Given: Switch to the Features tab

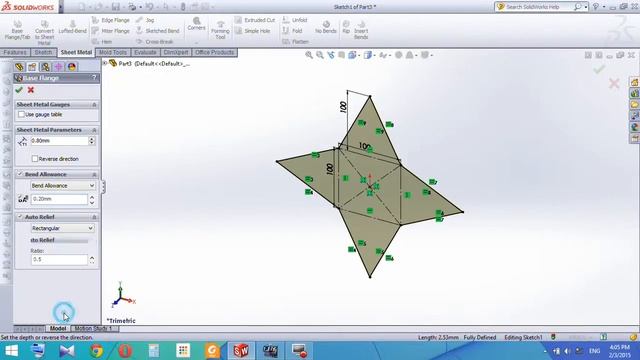Looking at the screenshot, I should 15,52.
